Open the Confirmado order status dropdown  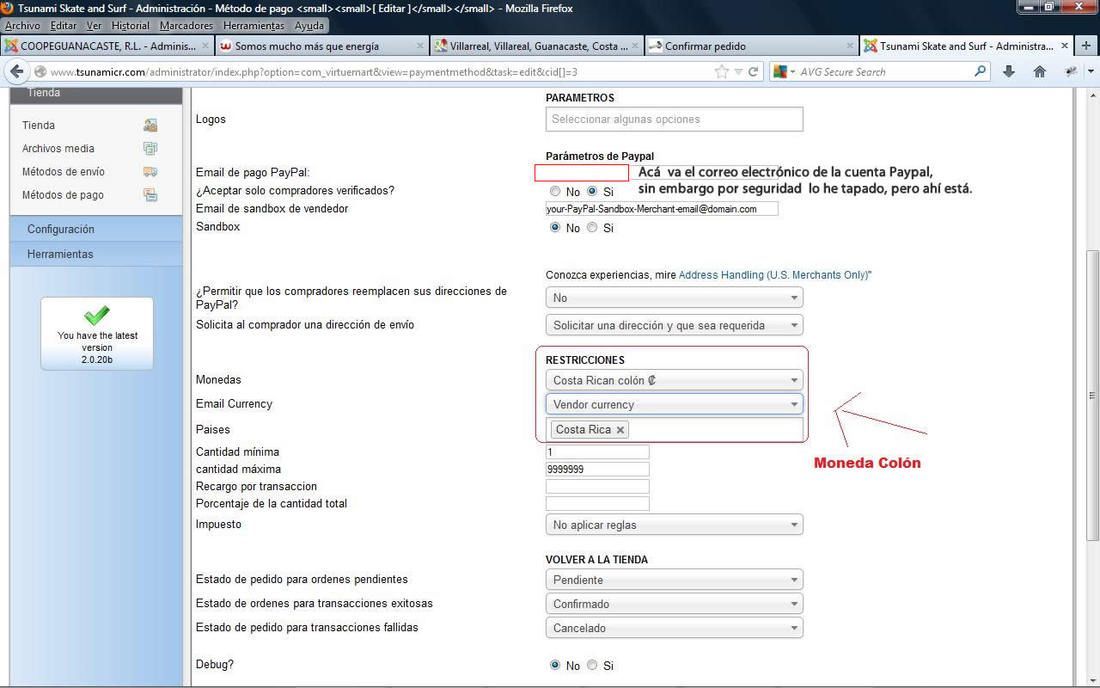[674, 604]
